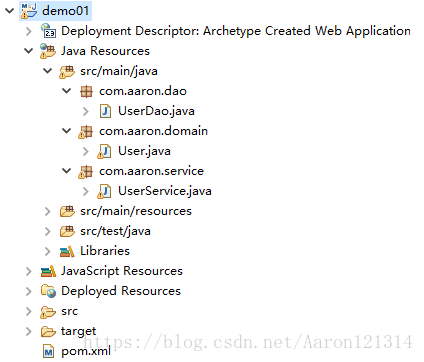The height and width of the screenshot is (362, 424).
Task: Click the com.aaron.domain package icon
Action: coord(85,131)
